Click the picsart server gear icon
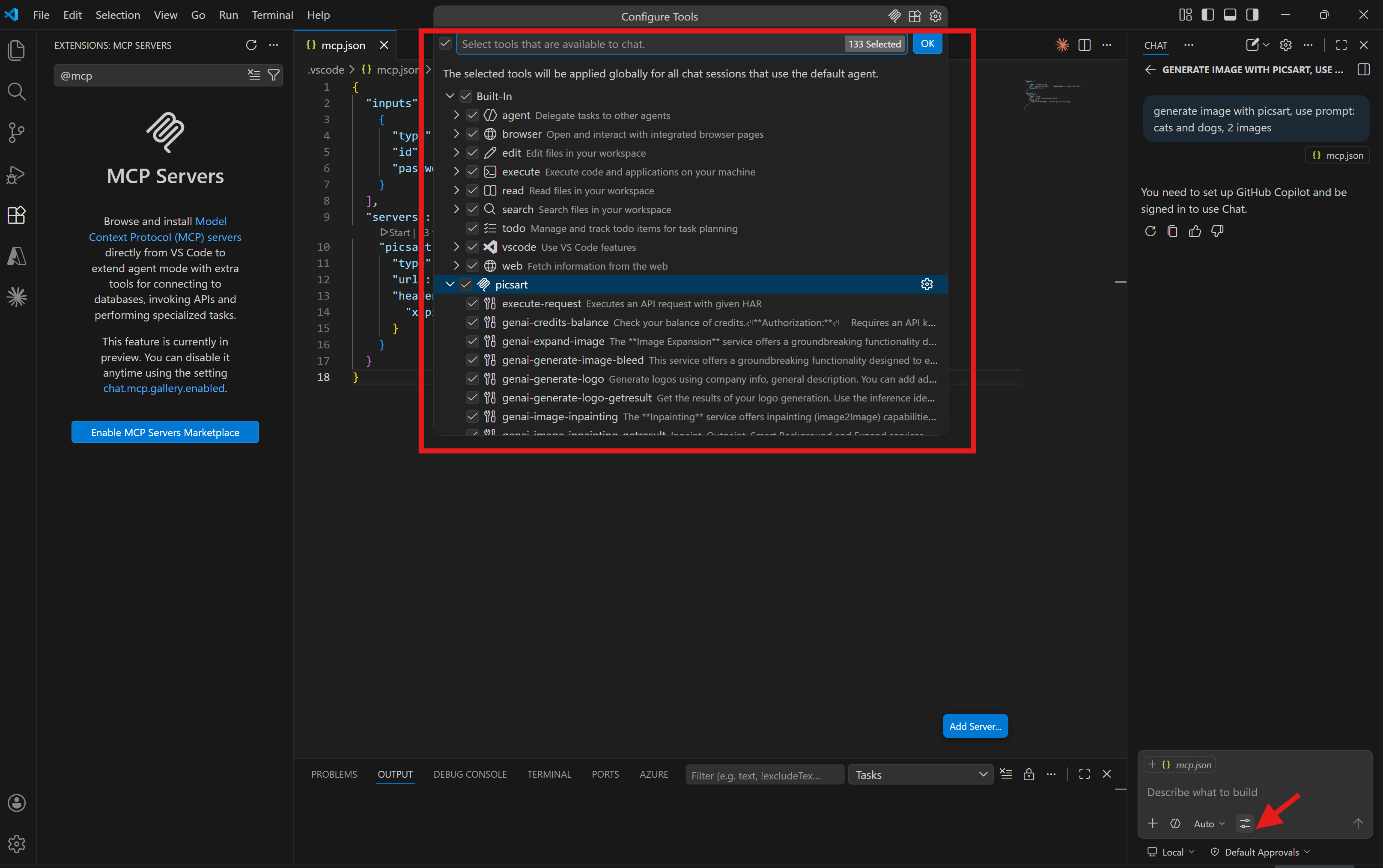 pos(927,284)
